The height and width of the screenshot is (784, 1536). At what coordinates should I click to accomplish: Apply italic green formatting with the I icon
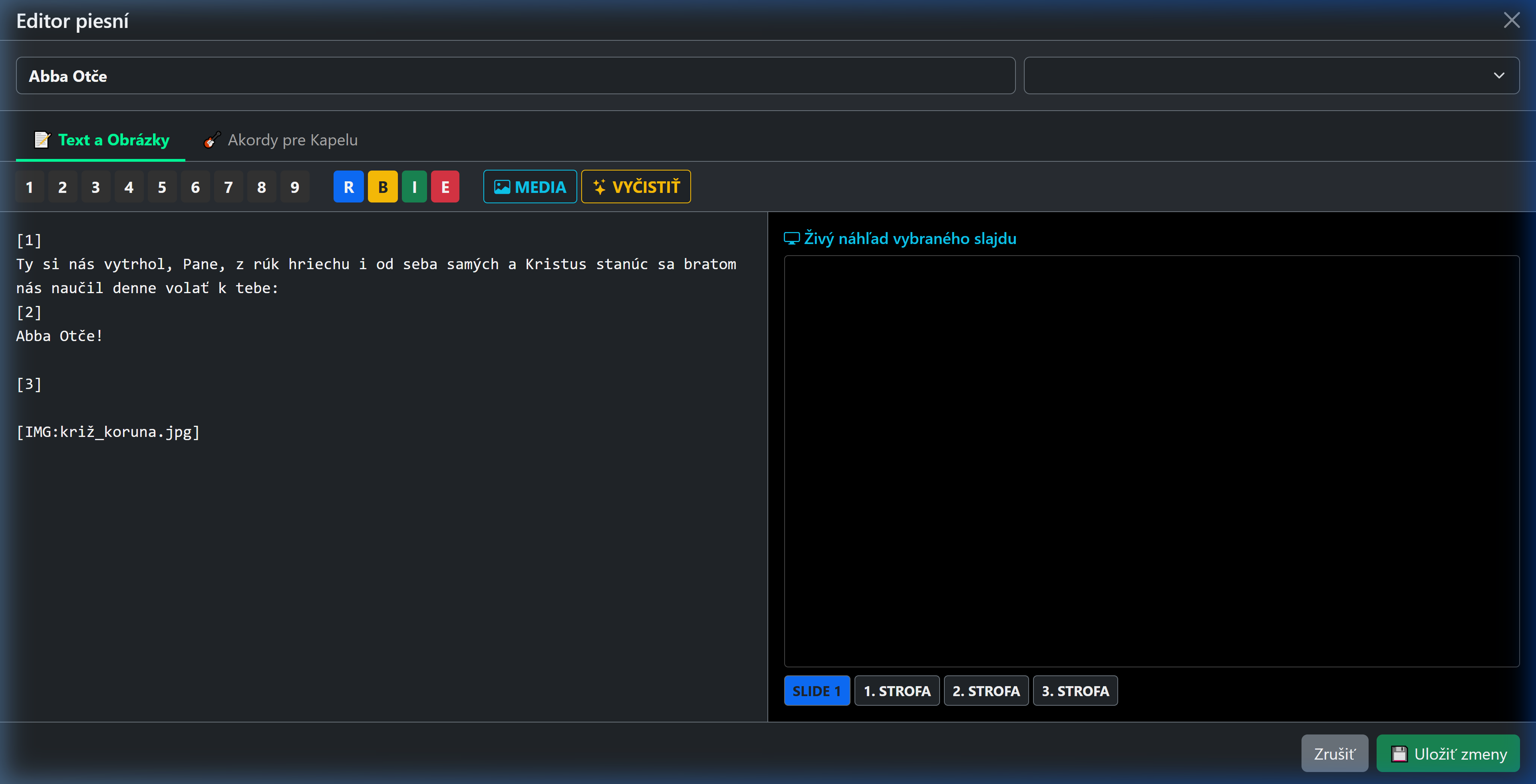click(414, 187)
